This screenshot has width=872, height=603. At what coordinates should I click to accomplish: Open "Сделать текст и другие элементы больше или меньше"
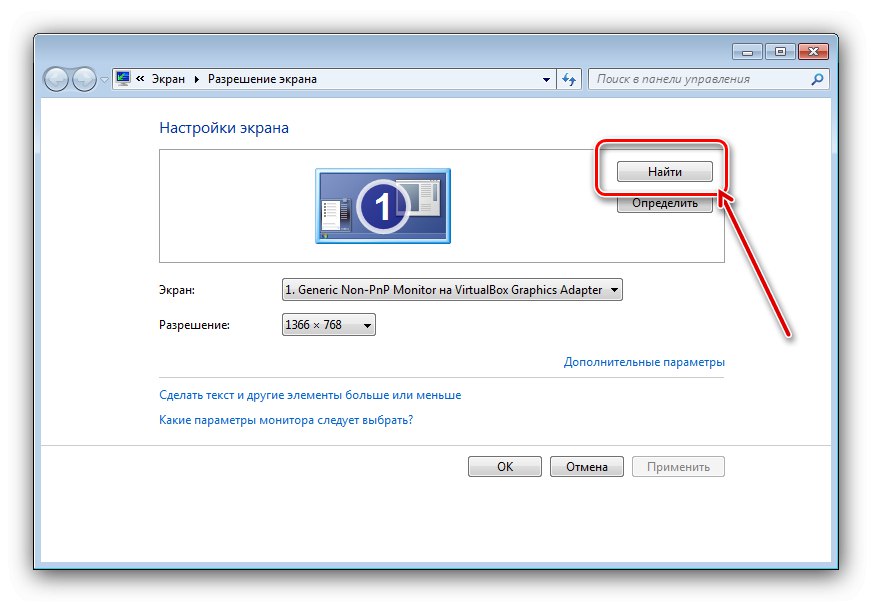310,395
